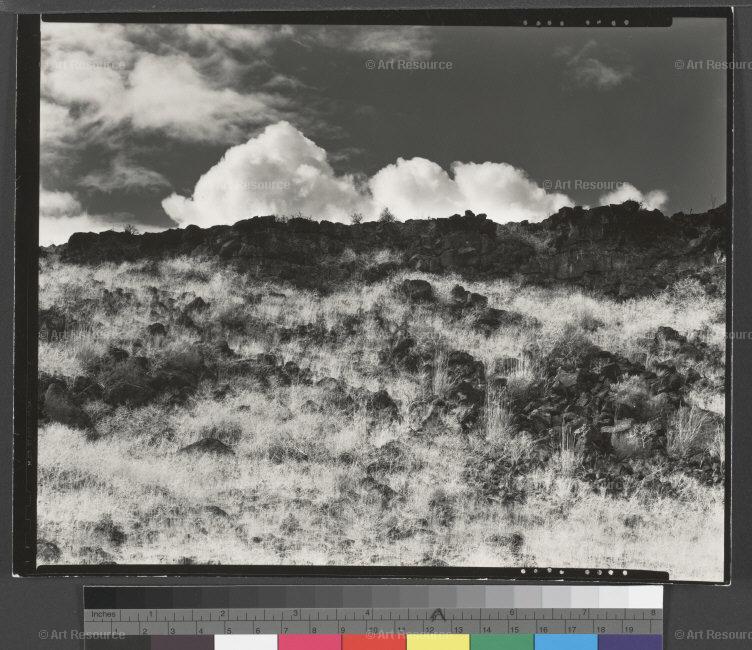Click the "A" marker on the ruler
Image resolution: width=752 pixels, height=650 pixels.
(437, 615)
